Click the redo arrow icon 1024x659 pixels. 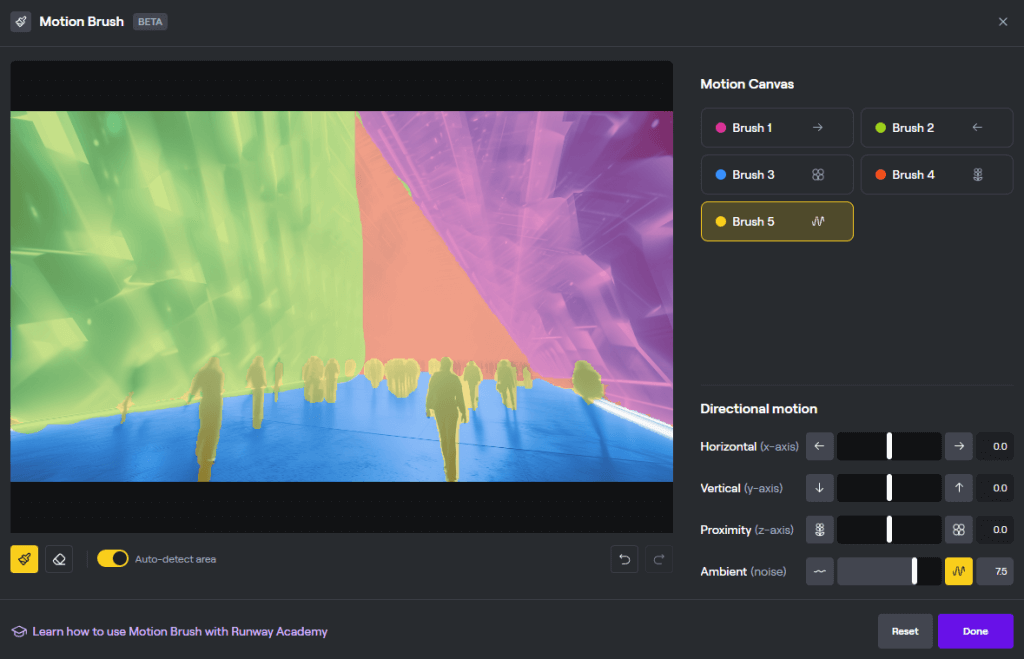[659, 559]
